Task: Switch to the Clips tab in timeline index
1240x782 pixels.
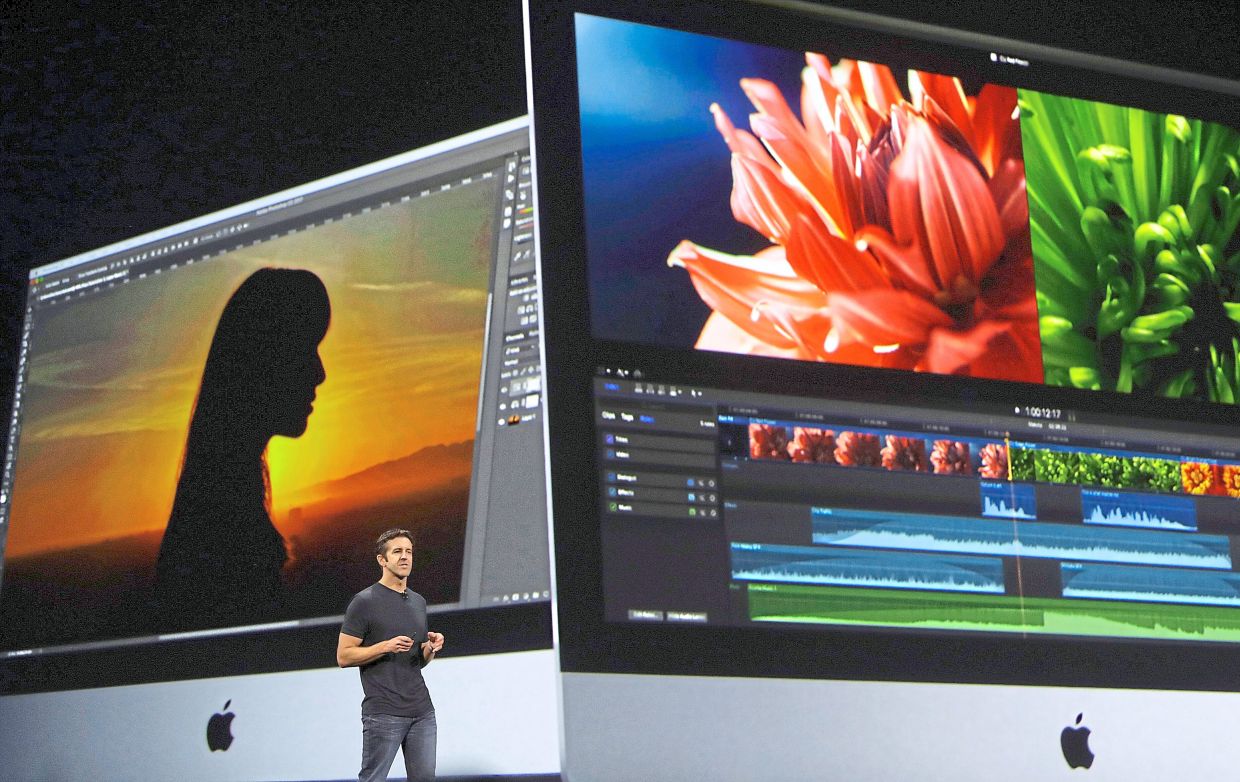Action: pos(608,415)
